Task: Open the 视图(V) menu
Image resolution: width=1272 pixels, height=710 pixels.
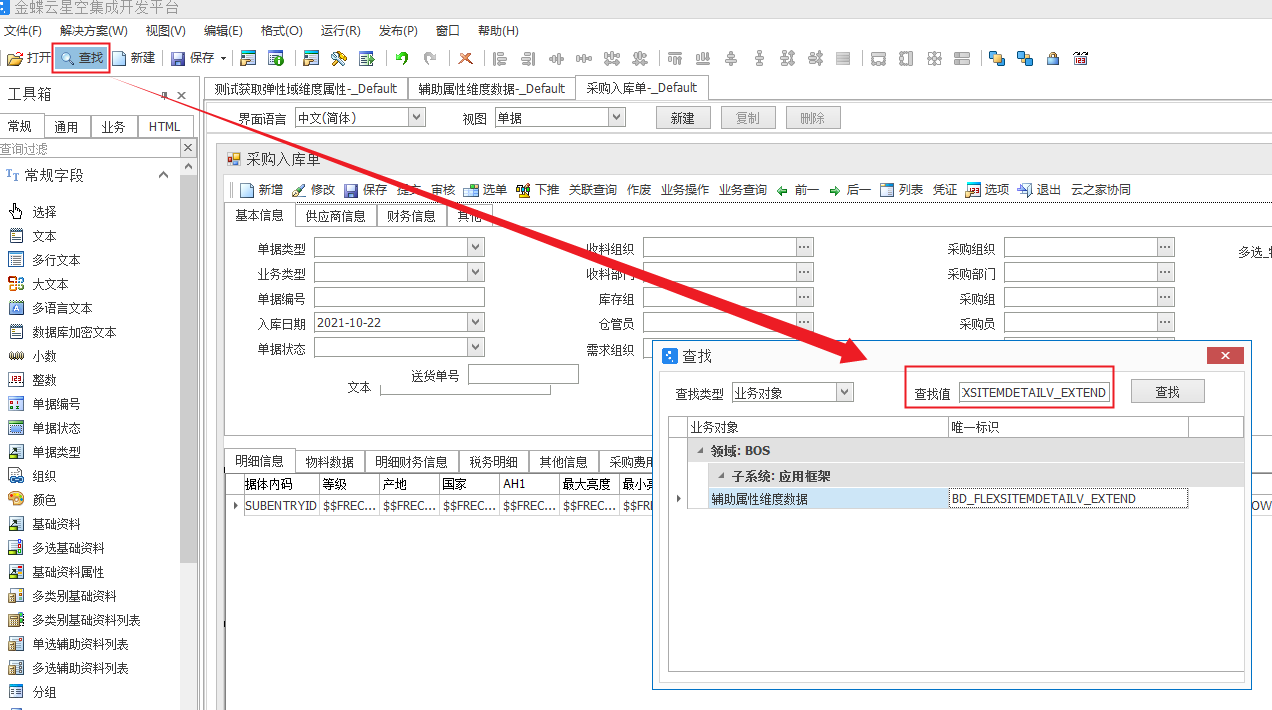Action: point(165,31)
